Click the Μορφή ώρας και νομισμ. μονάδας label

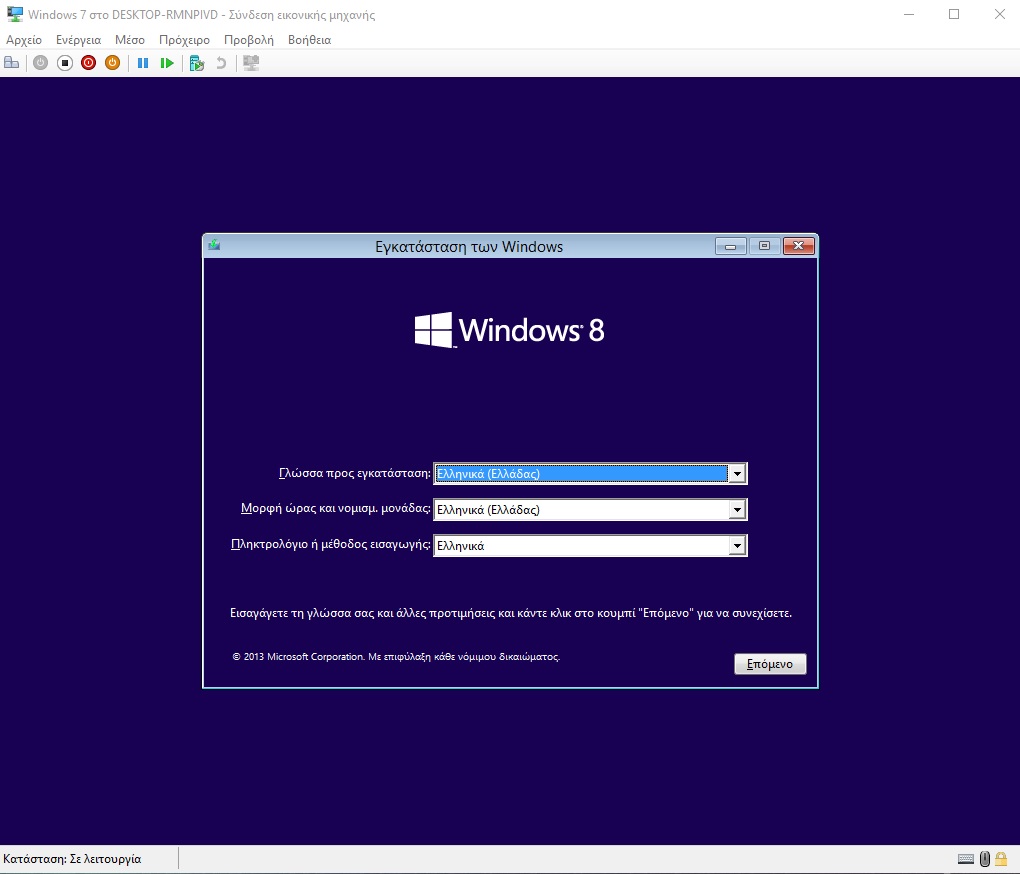pyautogui.click(x=336, y=509)
